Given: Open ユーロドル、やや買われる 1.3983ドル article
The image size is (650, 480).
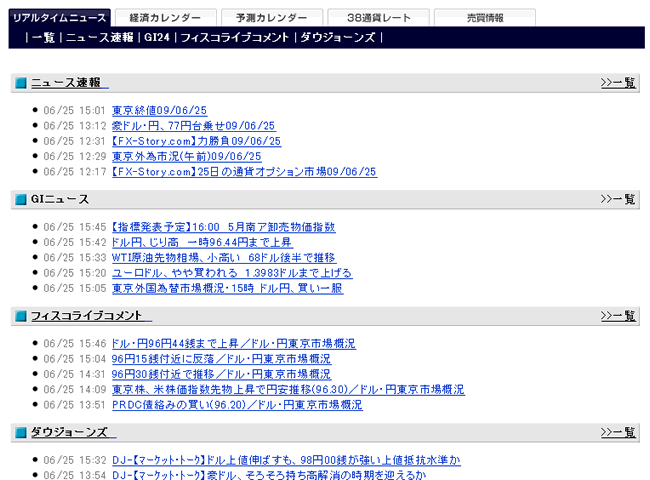Looking at the screenshot, I should (232, 273).
